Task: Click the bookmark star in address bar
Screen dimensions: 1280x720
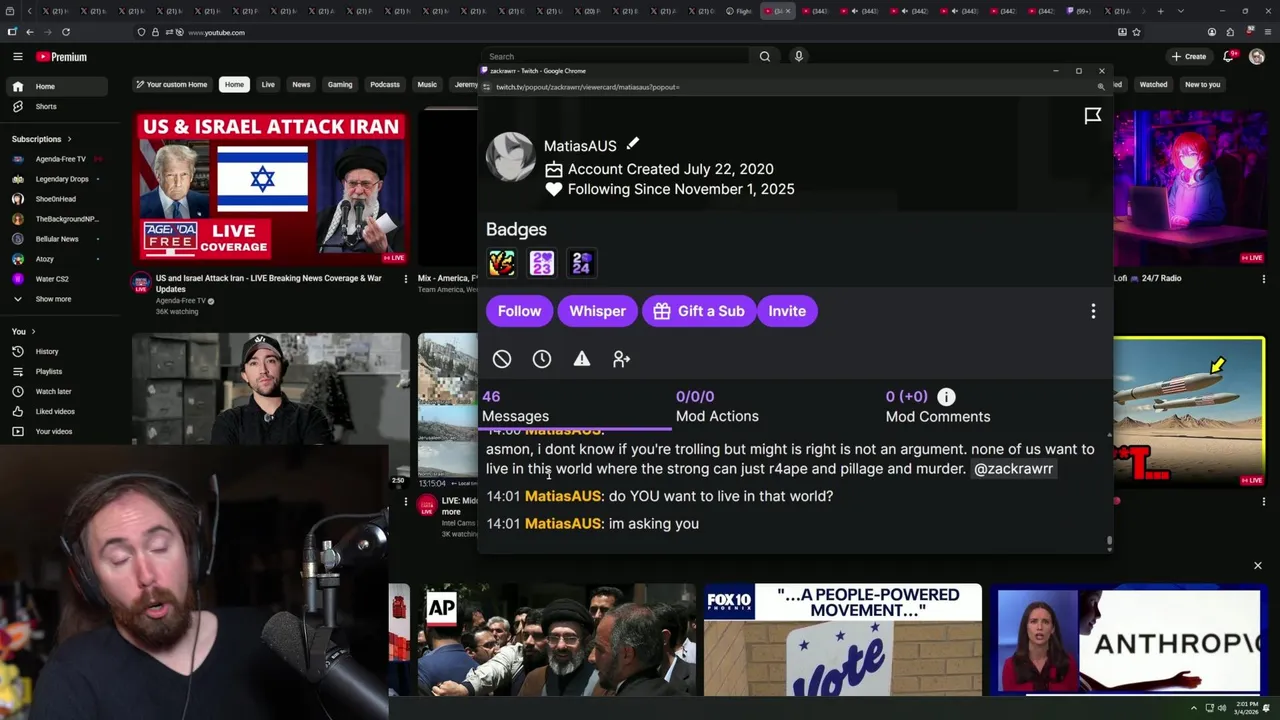Action: coord(1137,32)
